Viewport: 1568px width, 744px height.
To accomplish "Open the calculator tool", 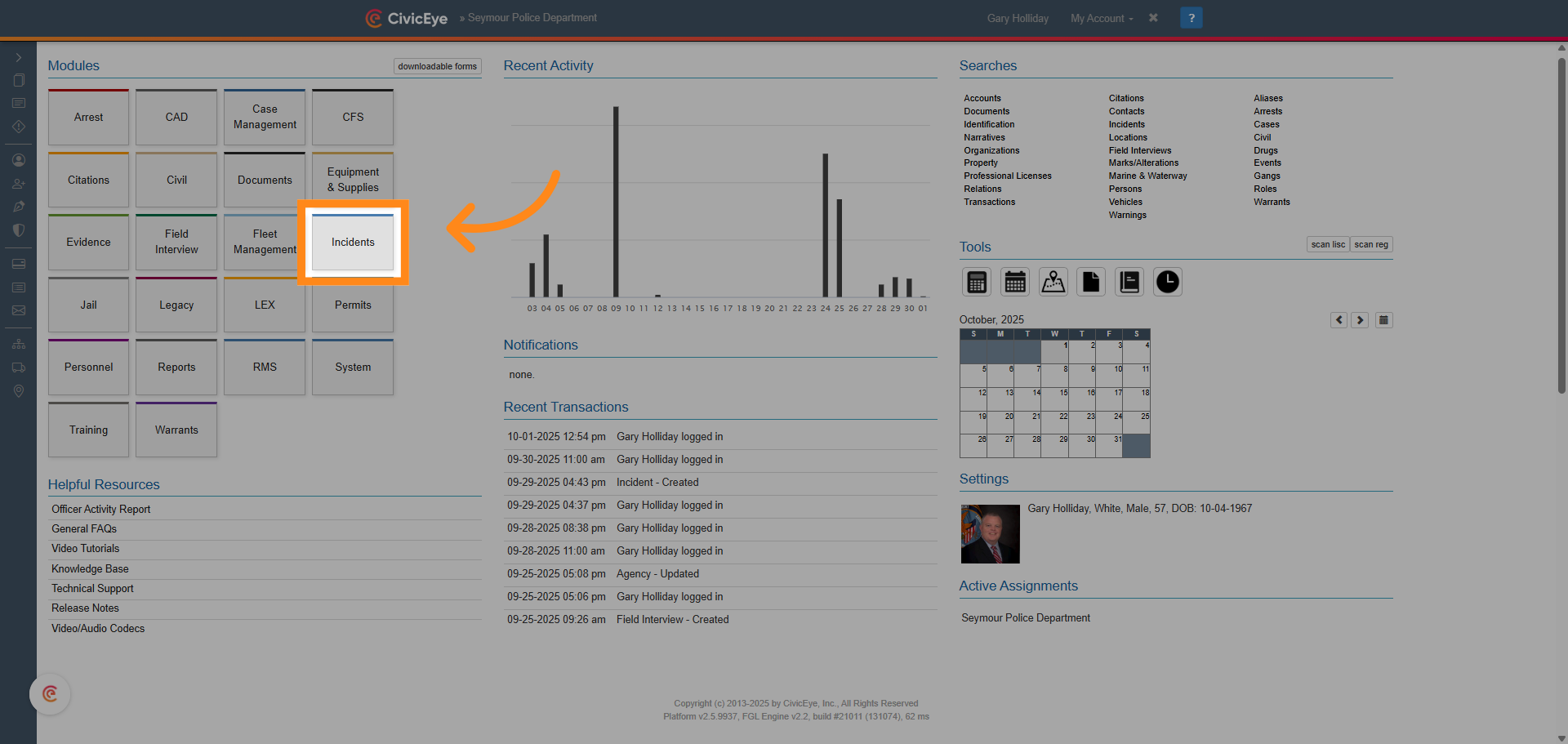I will (977, 282).
